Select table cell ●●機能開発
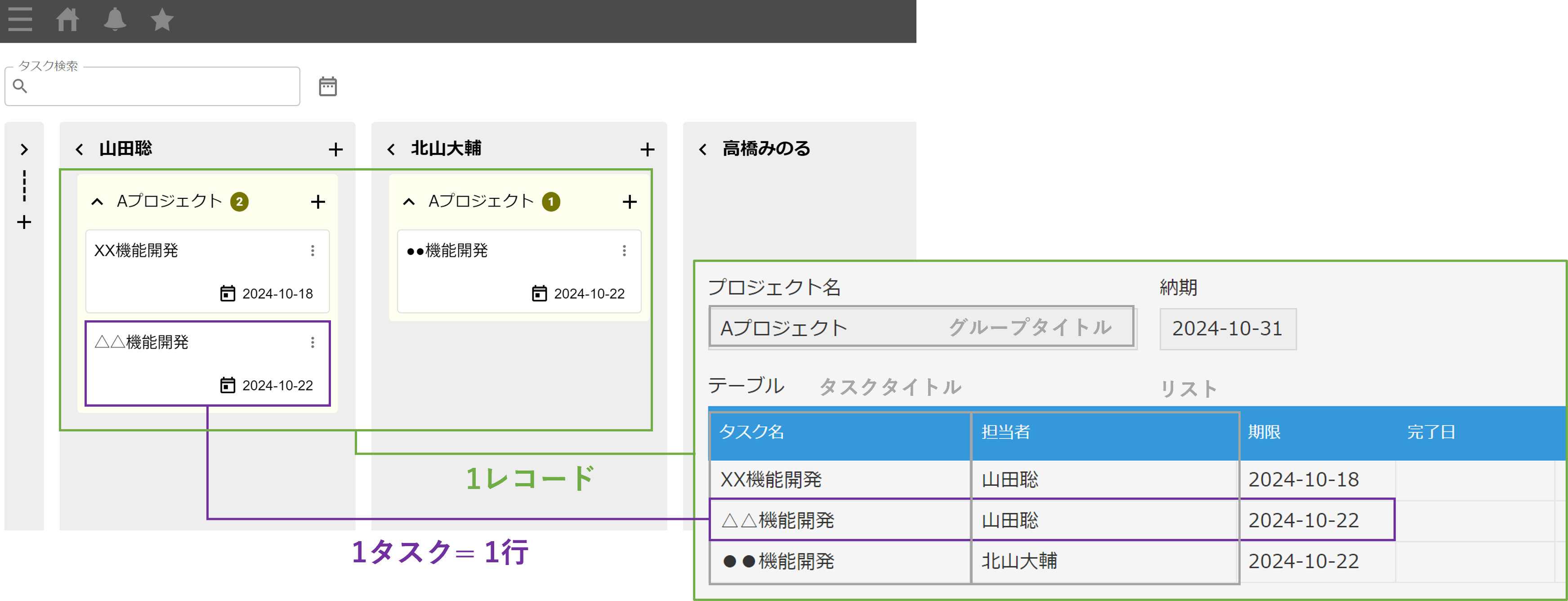This screenshot has width=1568, height=601. [840, 561]
